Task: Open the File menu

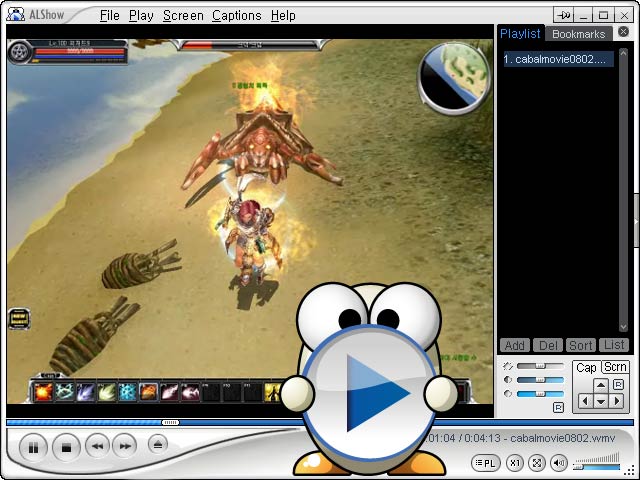Action: [x=109, y=16]
